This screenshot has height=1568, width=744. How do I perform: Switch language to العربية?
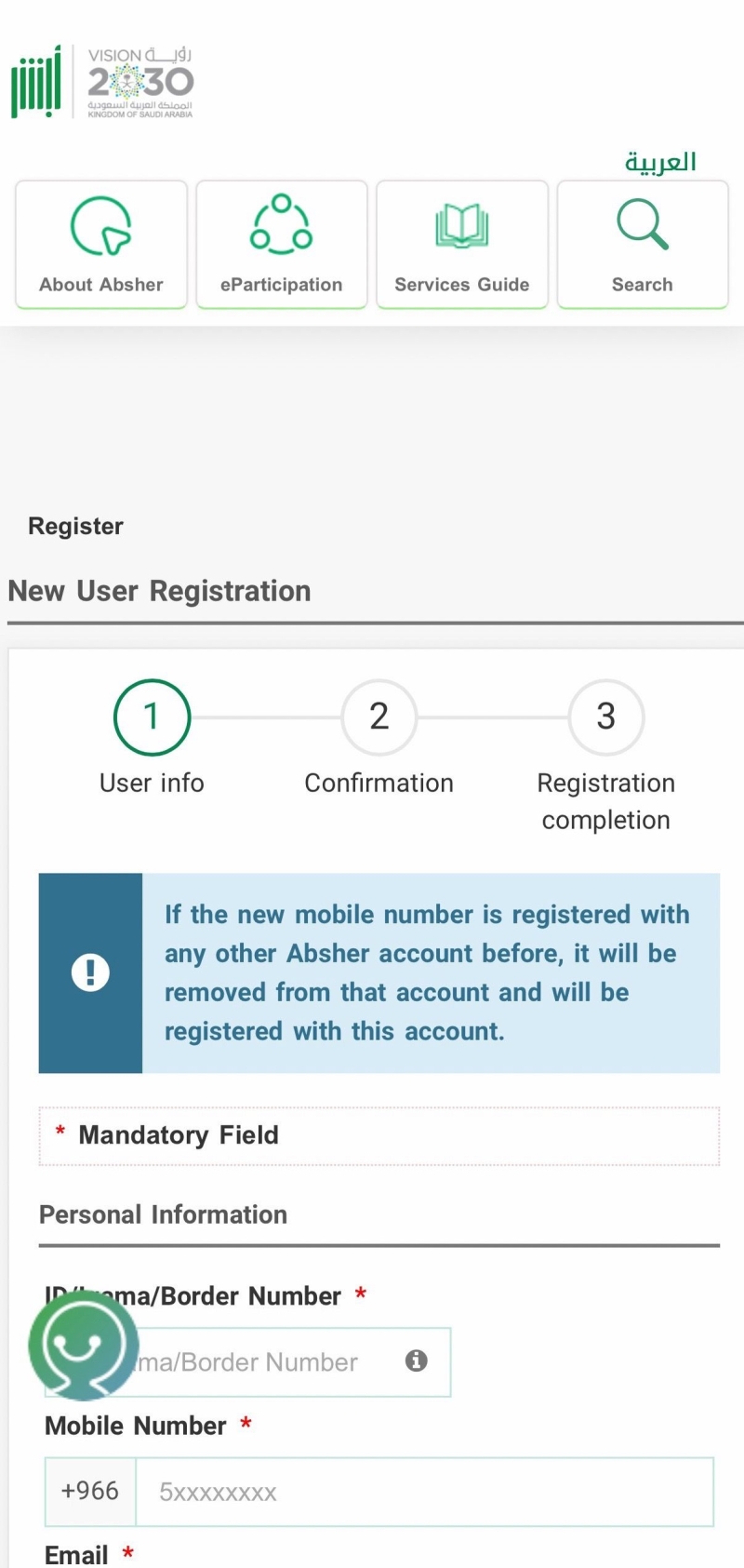[660, 162]
